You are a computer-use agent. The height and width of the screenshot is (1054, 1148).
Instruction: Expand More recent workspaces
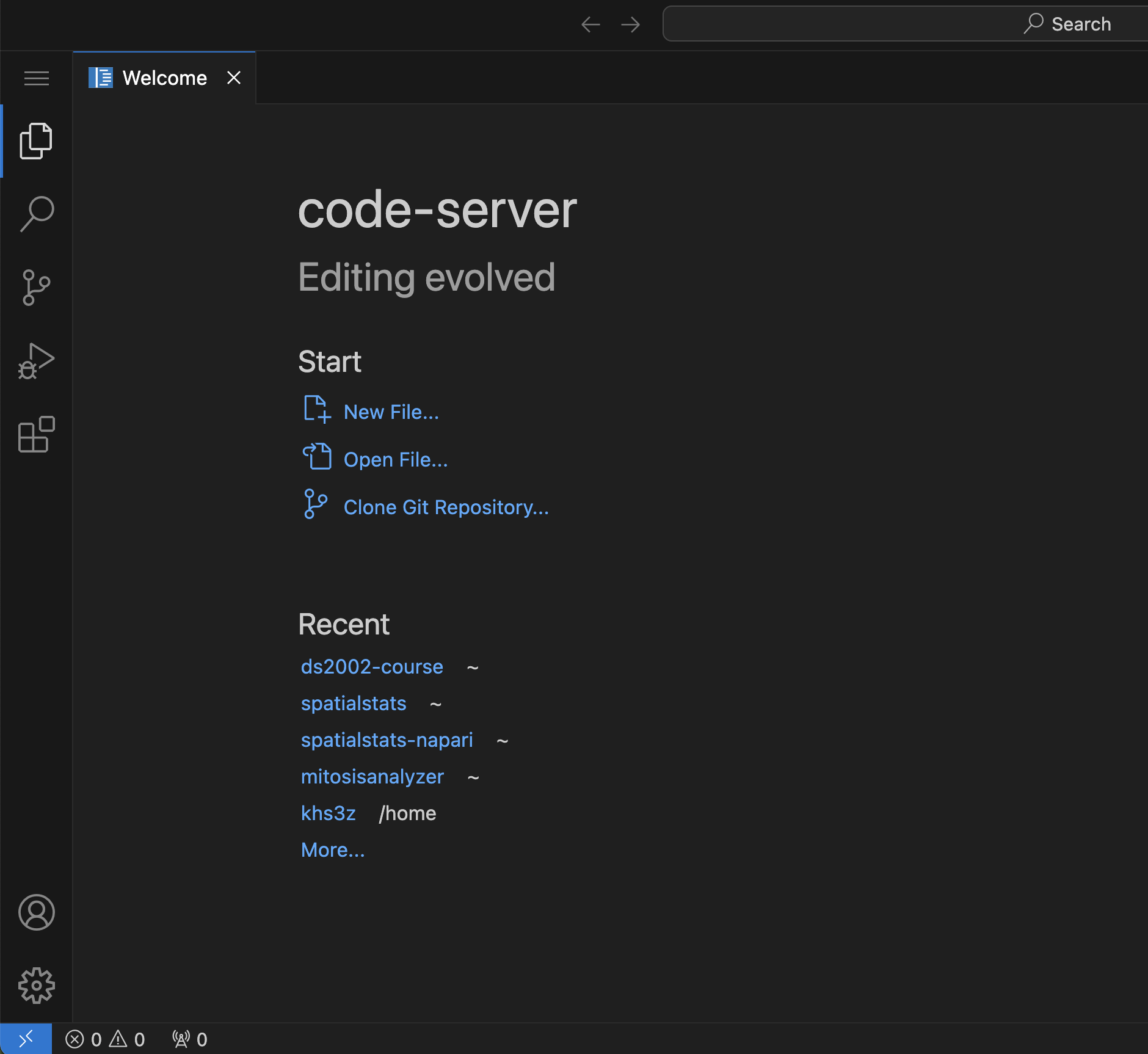pos(332,849)
